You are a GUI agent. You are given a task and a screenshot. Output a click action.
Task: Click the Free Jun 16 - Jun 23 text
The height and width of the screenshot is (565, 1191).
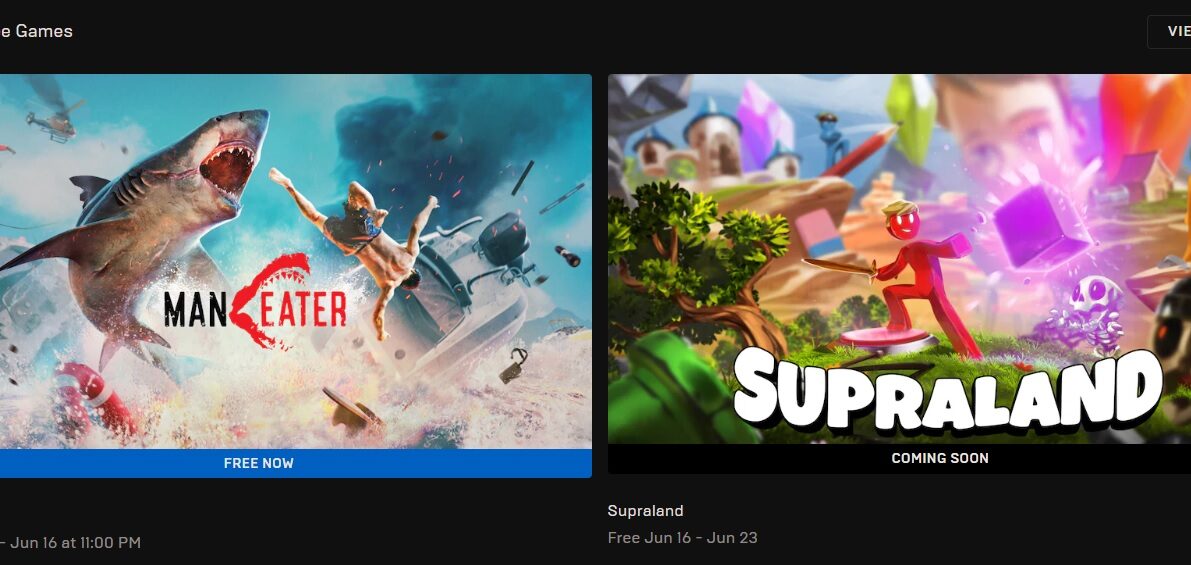[682, 538]
